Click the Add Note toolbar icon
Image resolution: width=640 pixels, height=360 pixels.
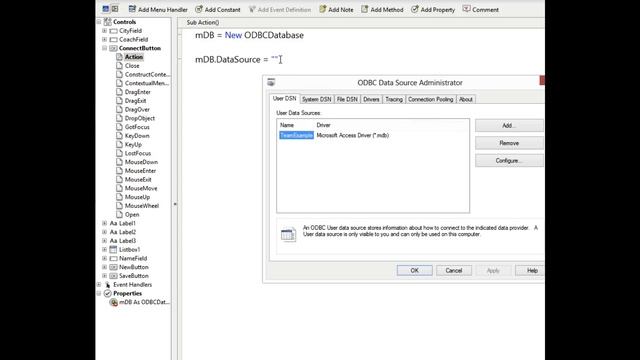point(322,9)
